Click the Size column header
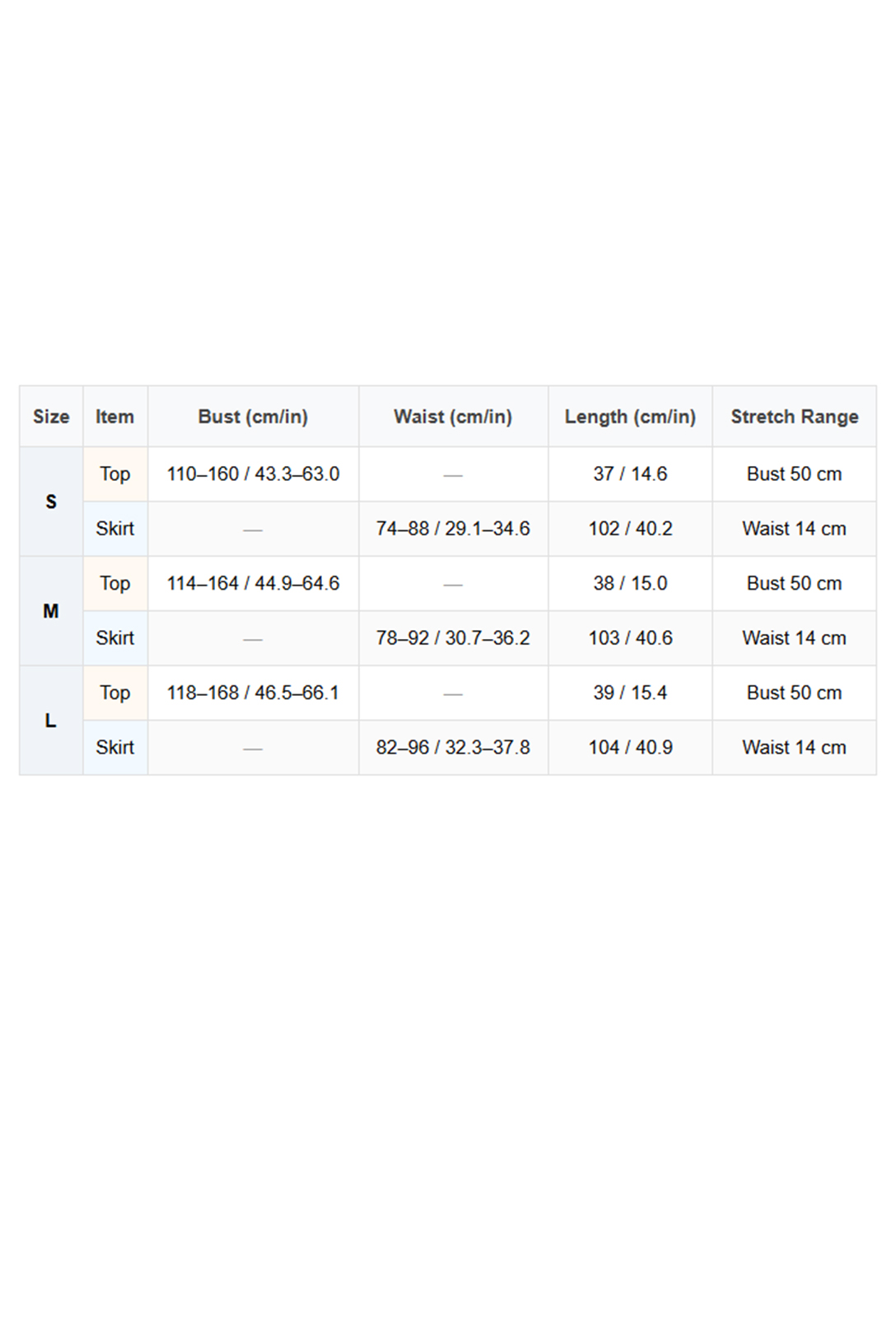896x1344 pixels. click(51, 417)
